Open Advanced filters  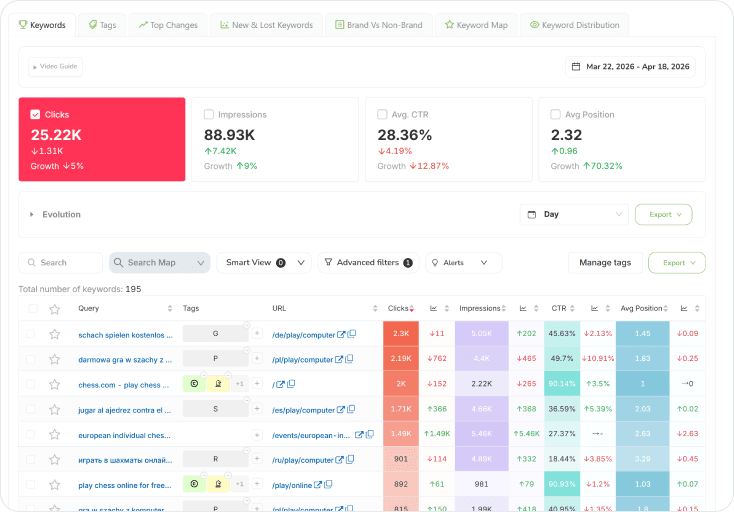(368, 263)
